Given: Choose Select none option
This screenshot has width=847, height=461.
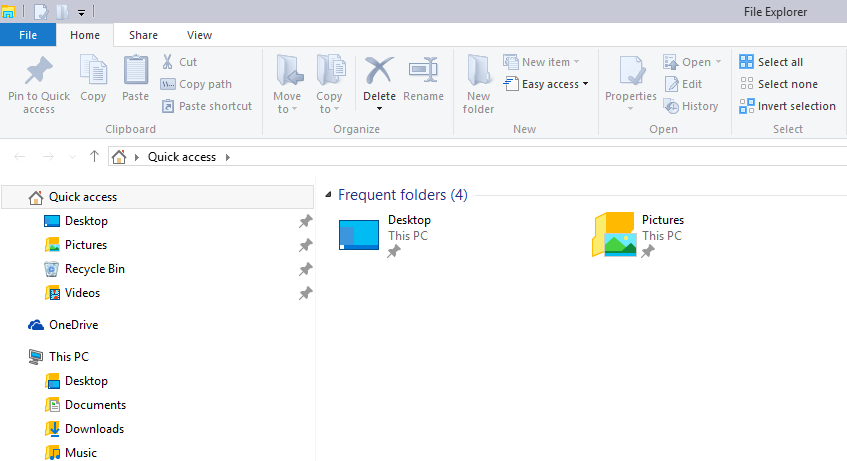Looking at the screenshot, I should 747,84.
